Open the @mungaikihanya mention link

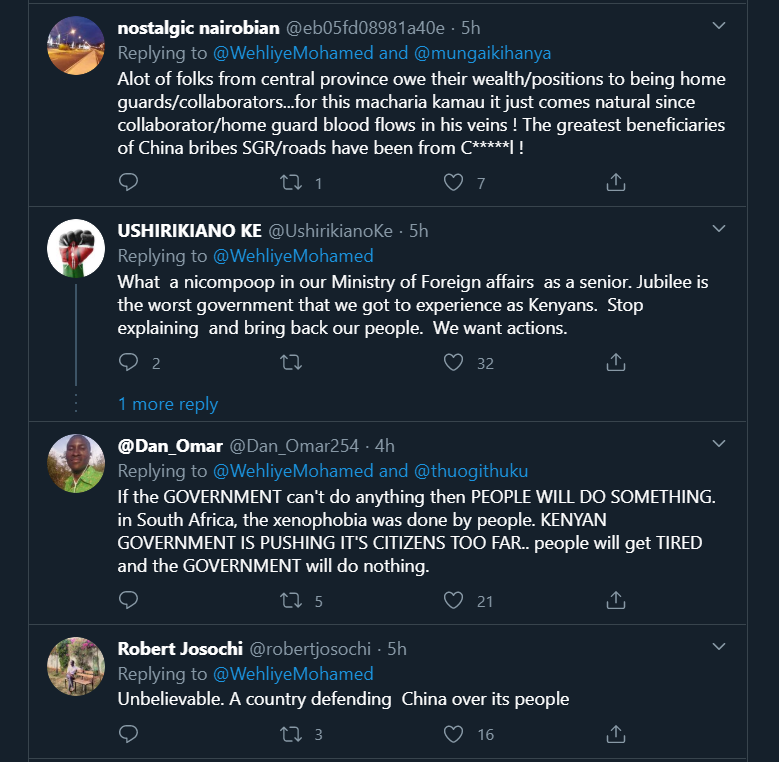point(483,53)
